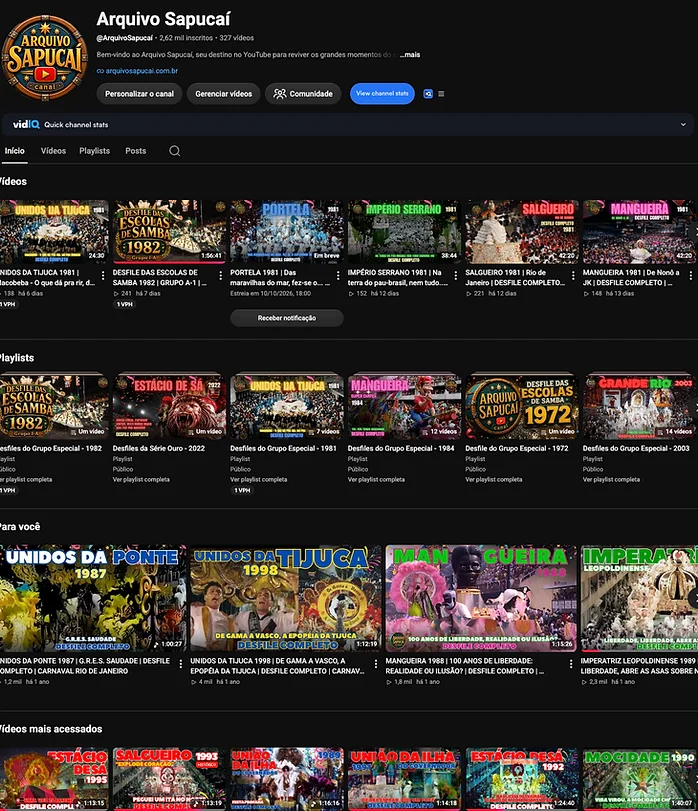Viewport: 698px width, 811px height.
Task: Click the title 'Desfiles do Grupo Especial - 1984'
Action: pyautogui.click(x=401, y=448)
